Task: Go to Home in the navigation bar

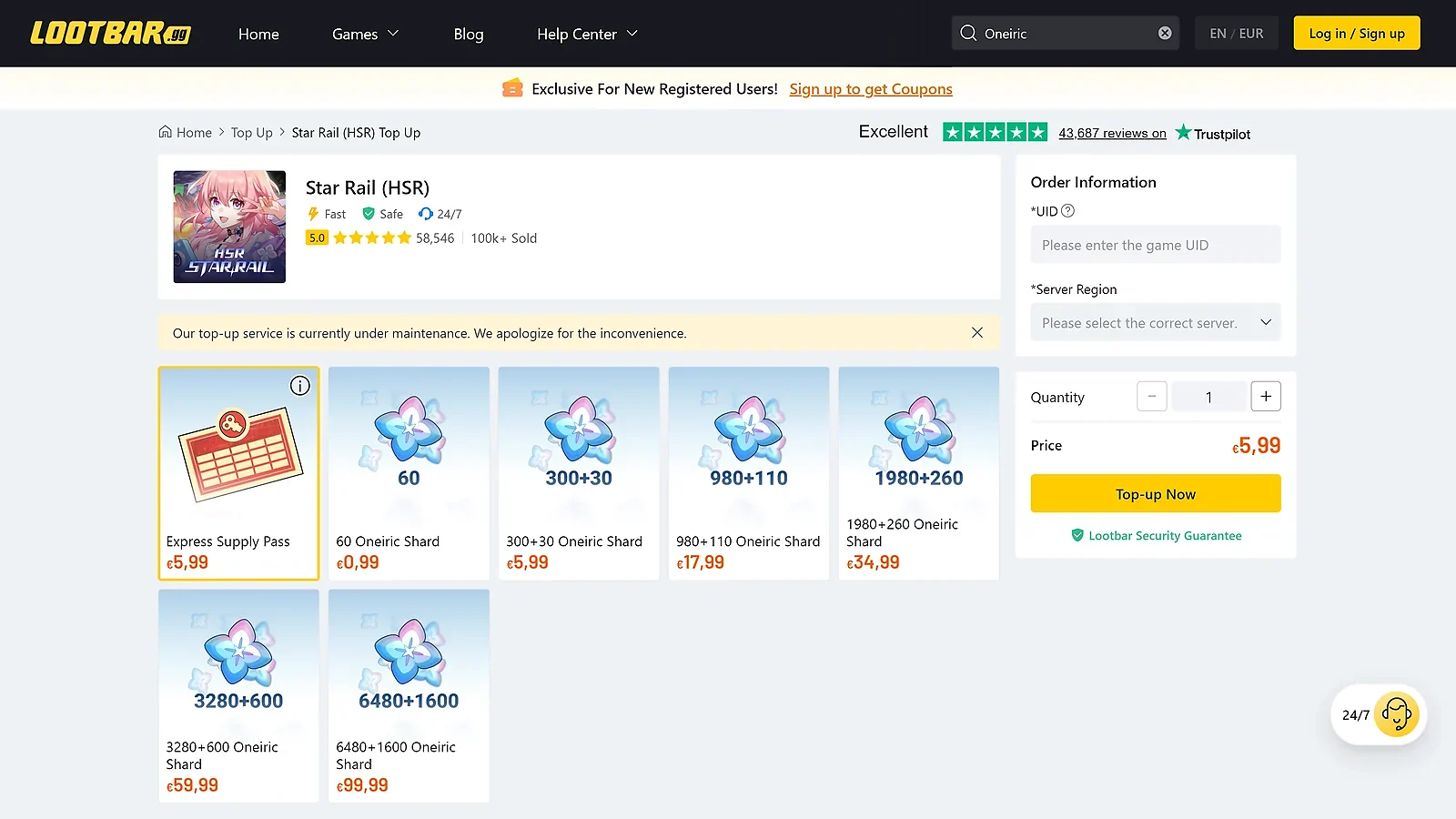Action: click(258, 34)
